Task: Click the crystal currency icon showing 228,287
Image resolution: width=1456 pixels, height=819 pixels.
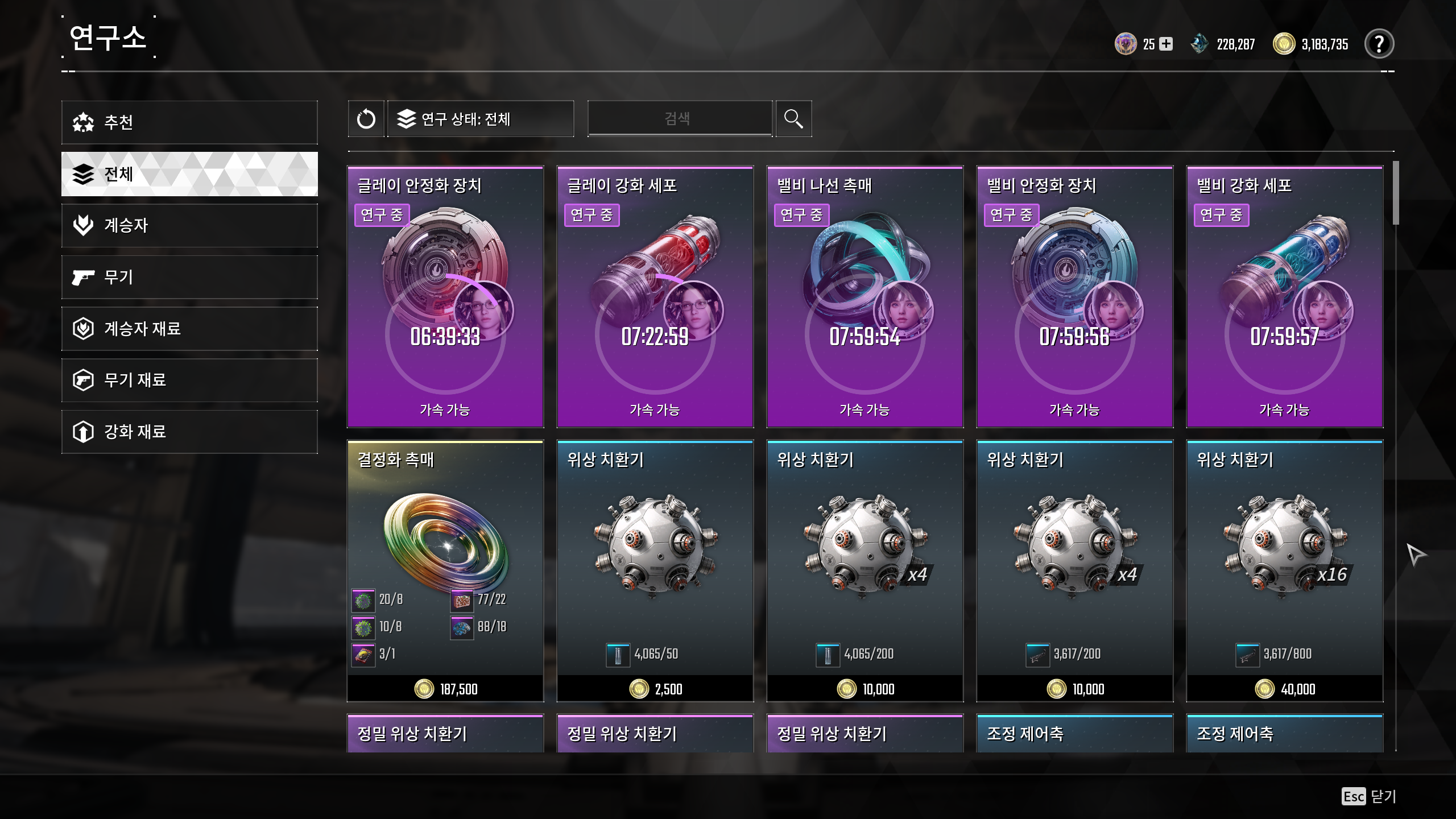Action: point(1199,44)
